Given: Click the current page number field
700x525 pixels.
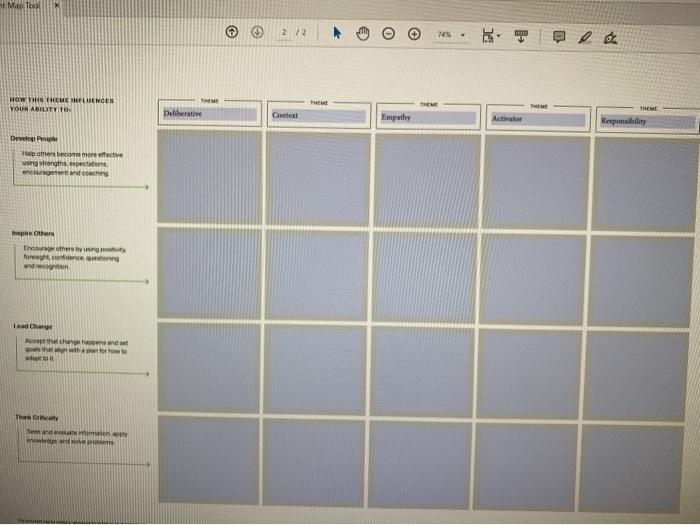Looking at the screenshot, I should tap(284, 33).
